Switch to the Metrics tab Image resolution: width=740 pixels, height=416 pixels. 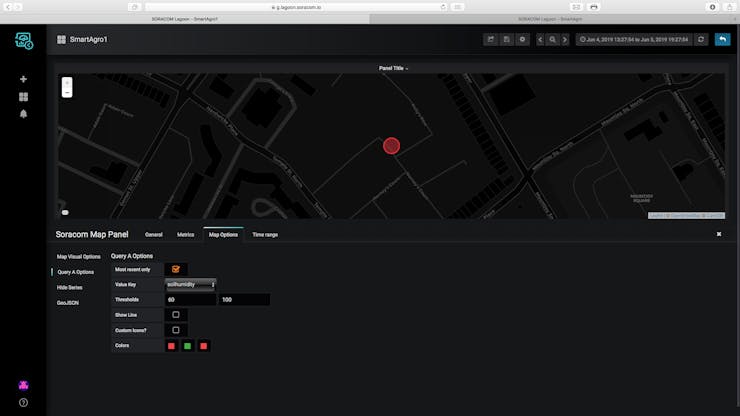point(185,235)
